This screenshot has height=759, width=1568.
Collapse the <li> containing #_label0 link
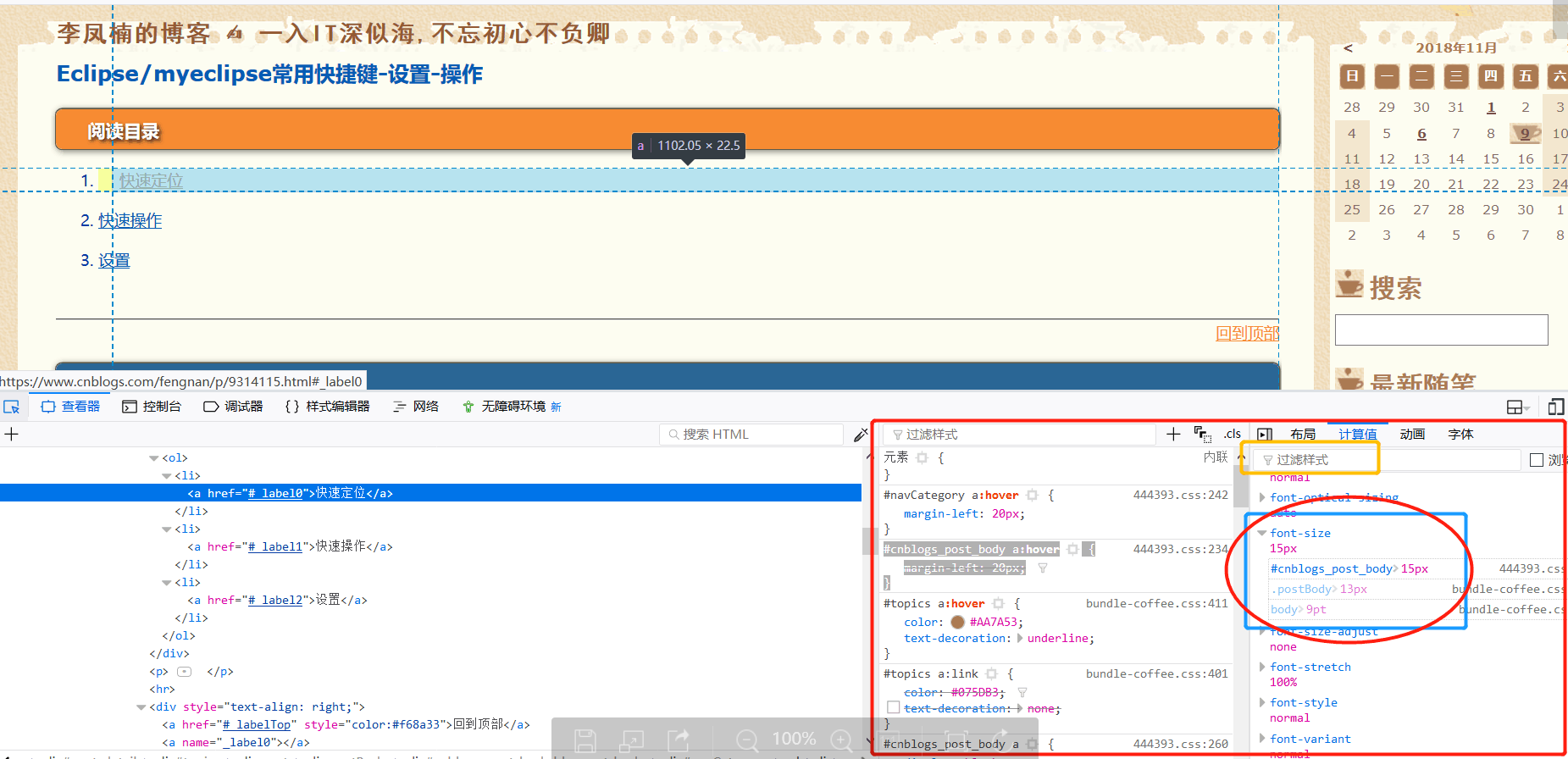click(166, 476)
